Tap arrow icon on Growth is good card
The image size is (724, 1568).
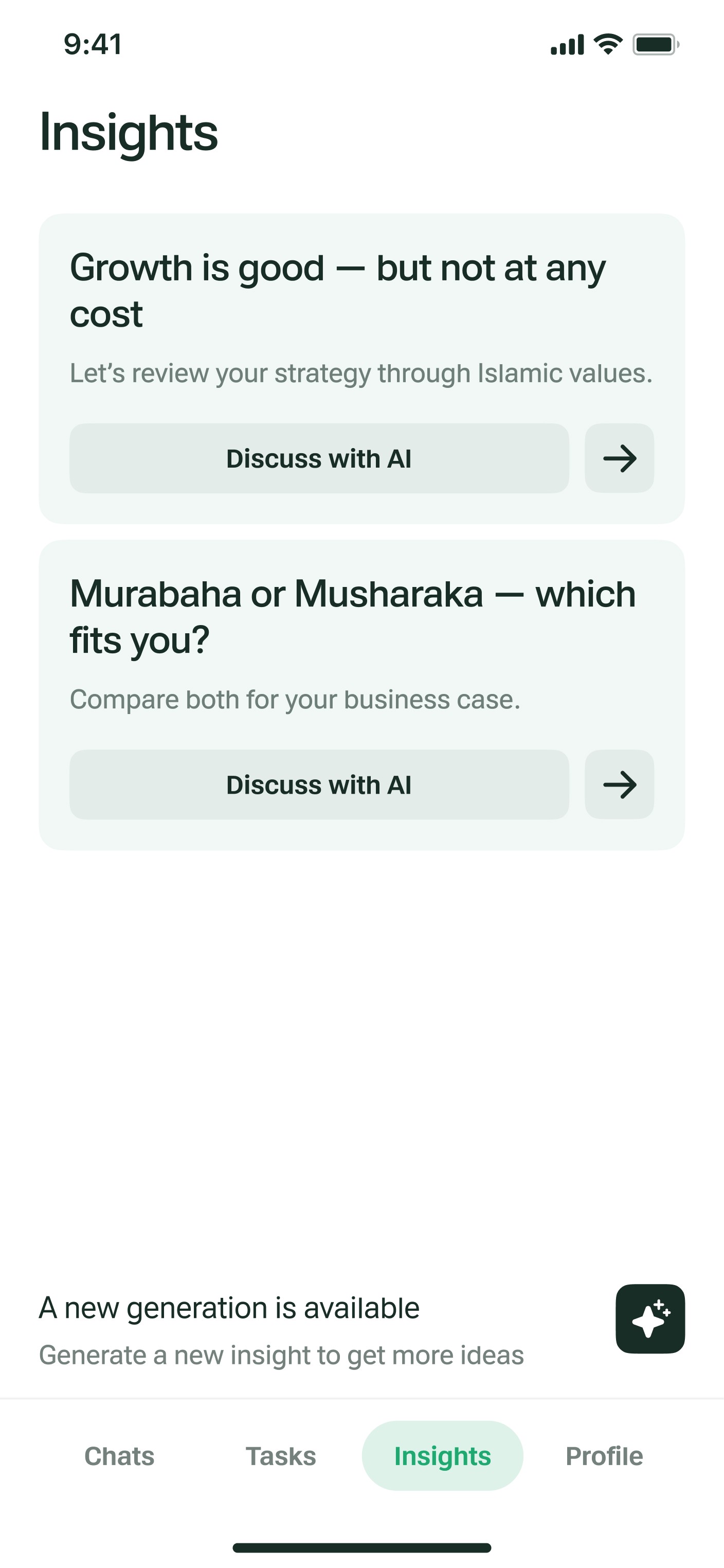pyautogui.click(x=619, y=458)
